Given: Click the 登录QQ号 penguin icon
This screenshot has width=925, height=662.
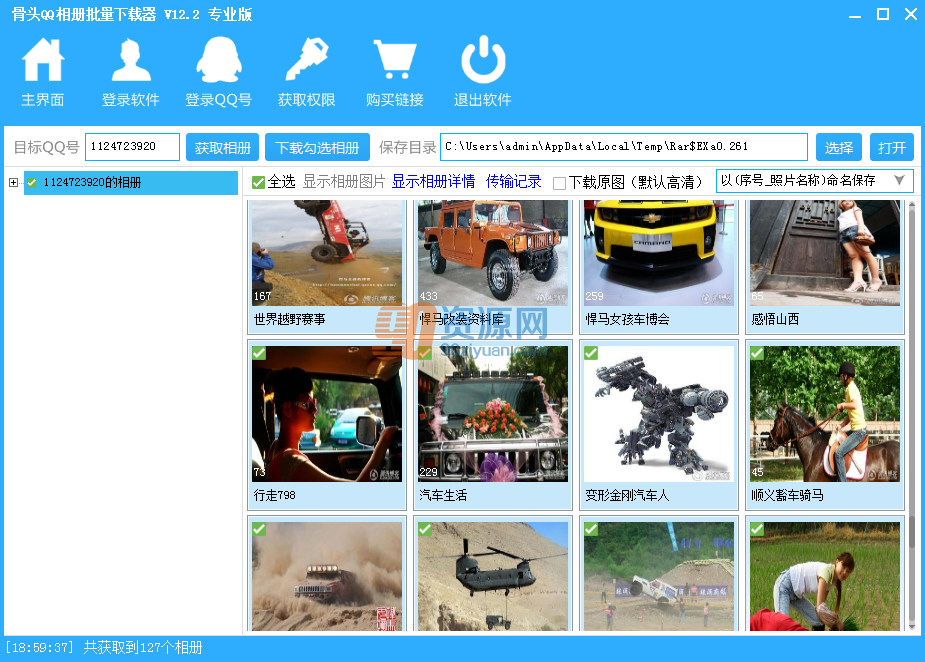Looking at the screenshot, I should (218, 60).
